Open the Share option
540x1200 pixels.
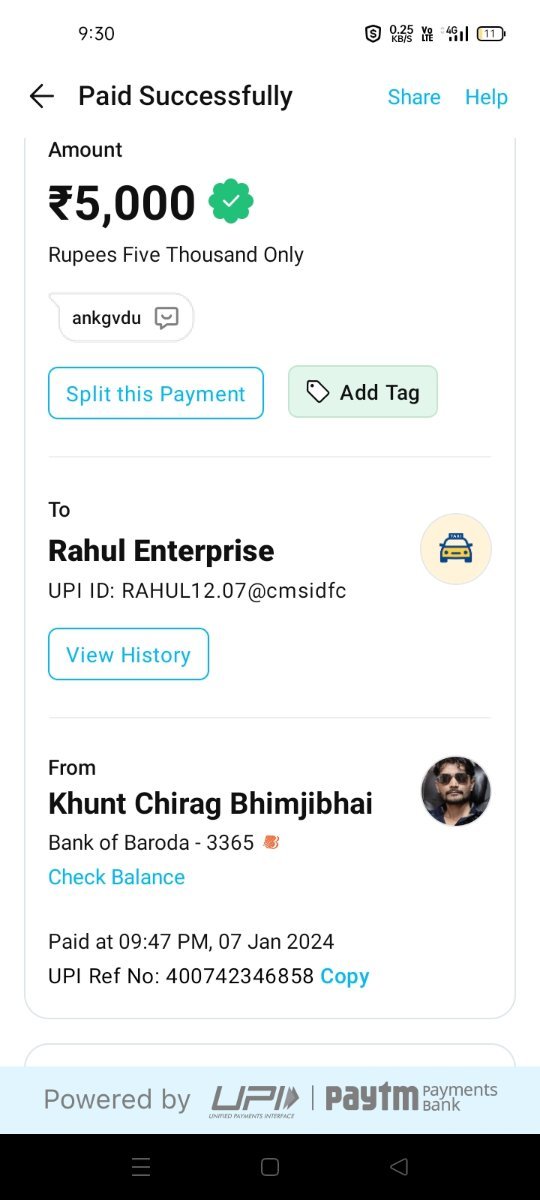coord(414,97)
